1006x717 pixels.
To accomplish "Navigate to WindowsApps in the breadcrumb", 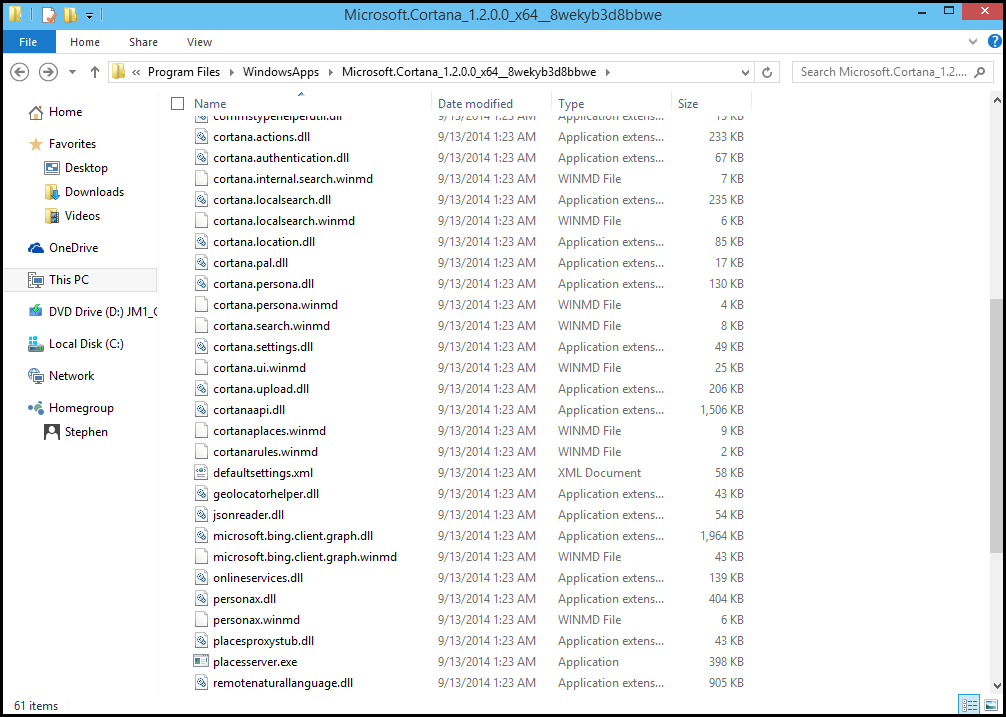I will tap(280, 72).
